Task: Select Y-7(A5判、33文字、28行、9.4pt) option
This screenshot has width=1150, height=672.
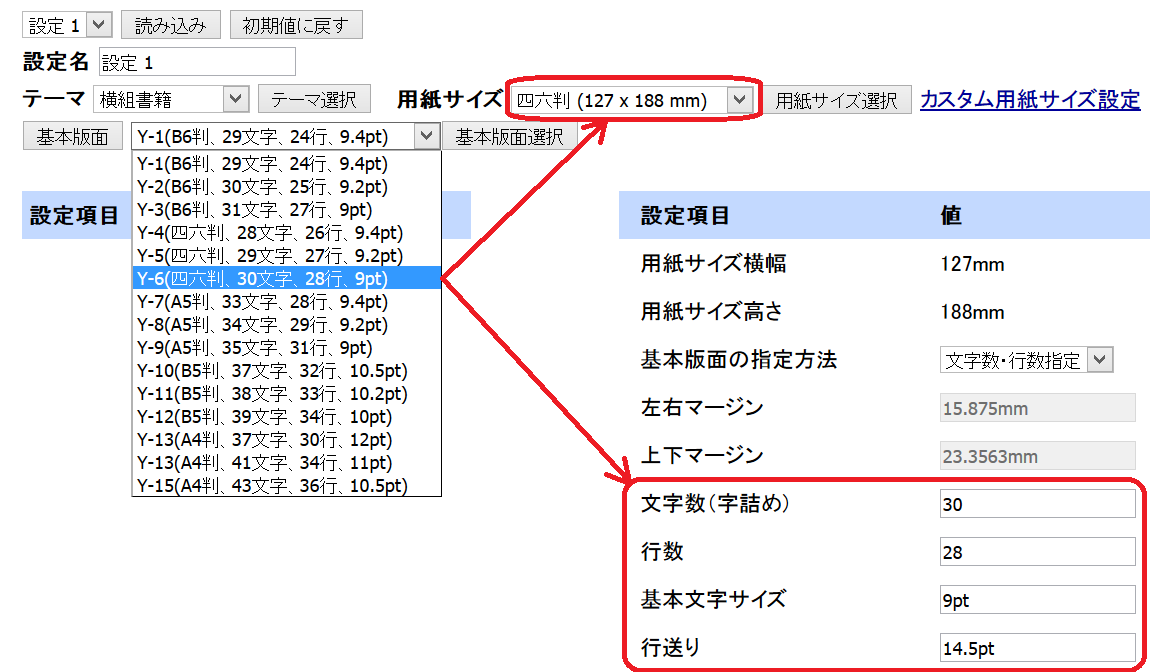Action: (286, 302)
